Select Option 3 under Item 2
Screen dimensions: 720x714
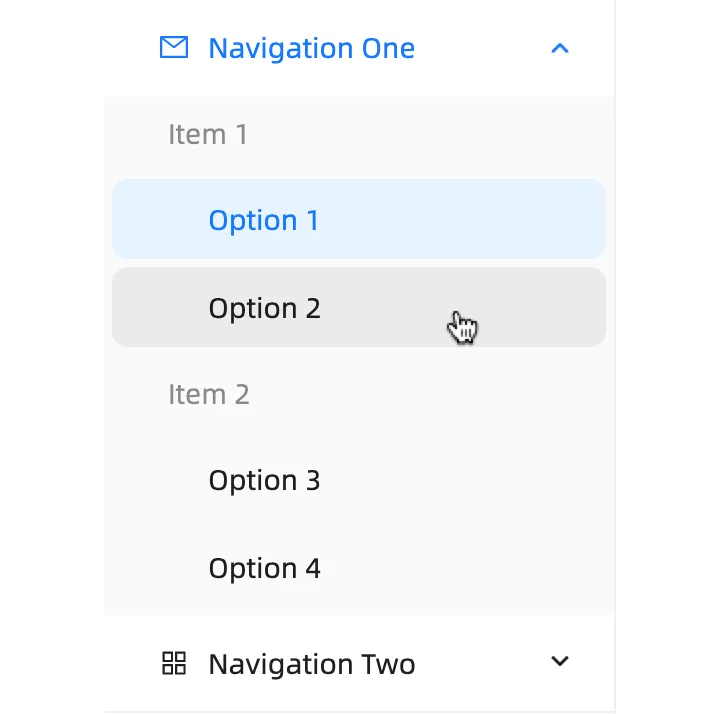pos(264,480)
